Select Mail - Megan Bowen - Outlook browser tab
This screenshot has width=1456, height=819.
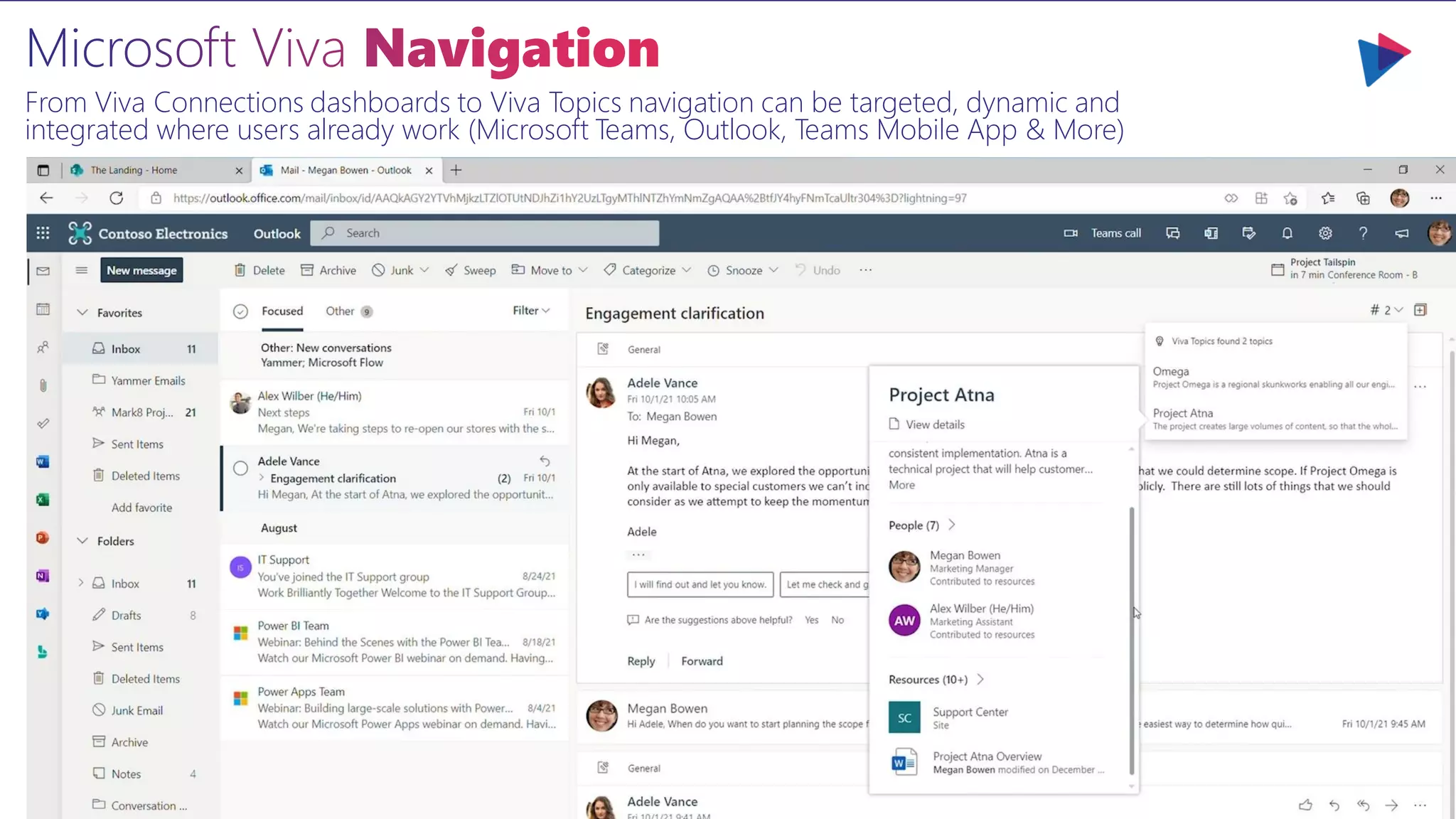(x=346, y=170)
